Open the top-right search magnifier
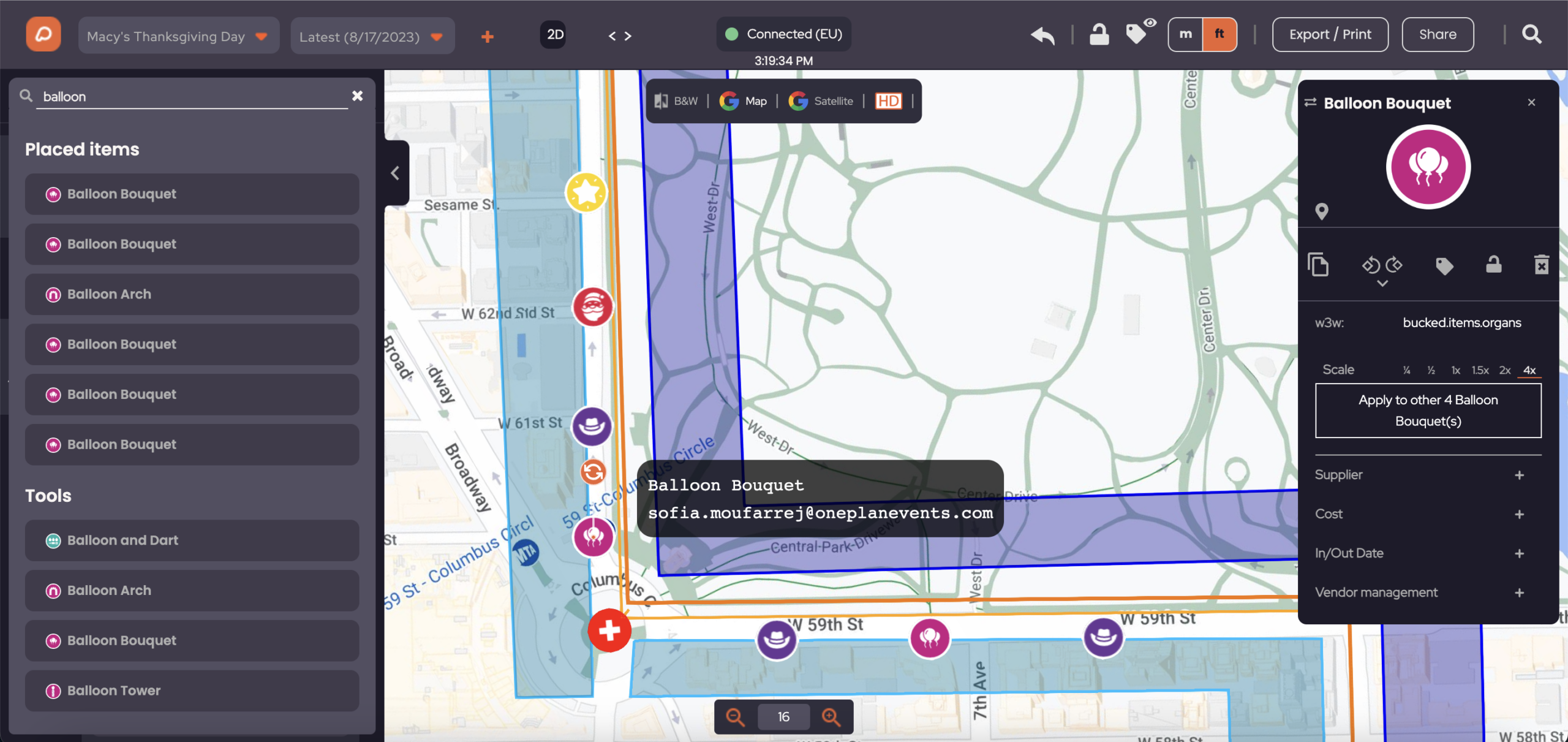 pyautogui.click(x=1532, y=34)
